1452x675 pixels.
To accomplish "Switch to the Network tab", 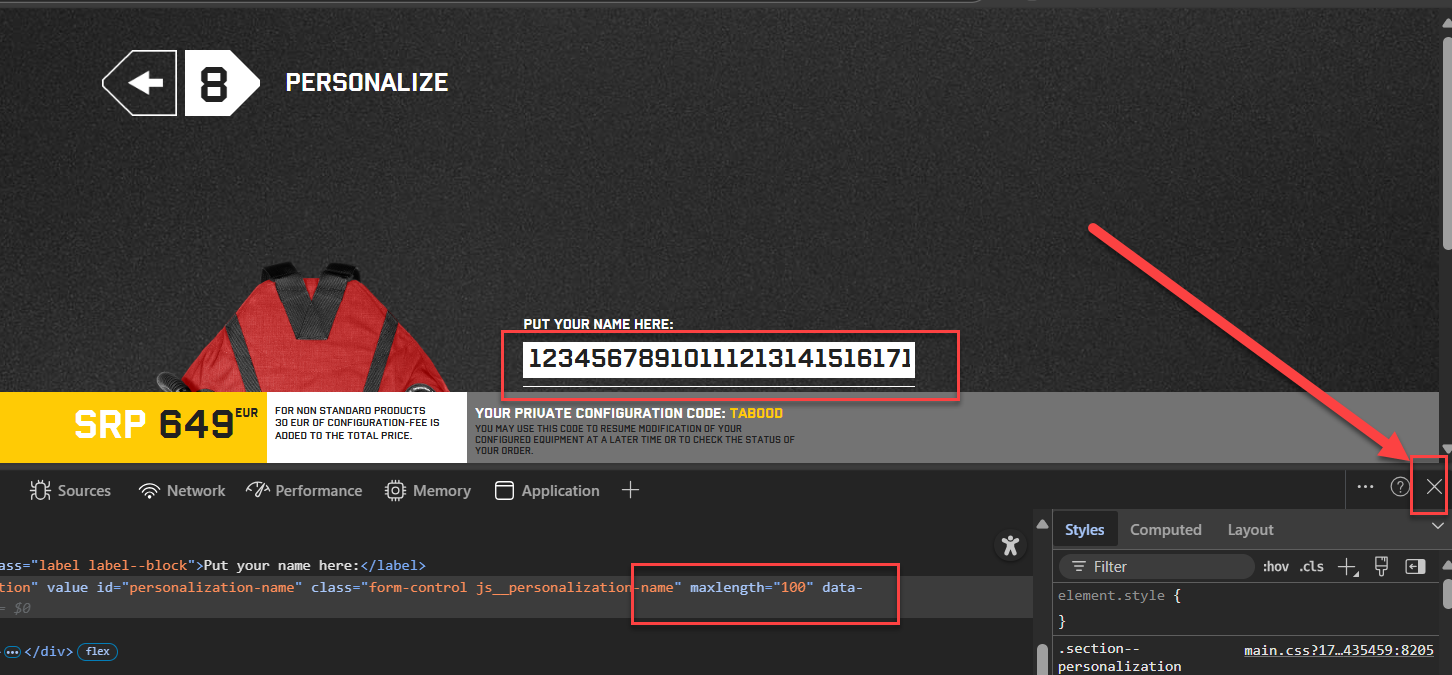I will click(x=182, y=491).
